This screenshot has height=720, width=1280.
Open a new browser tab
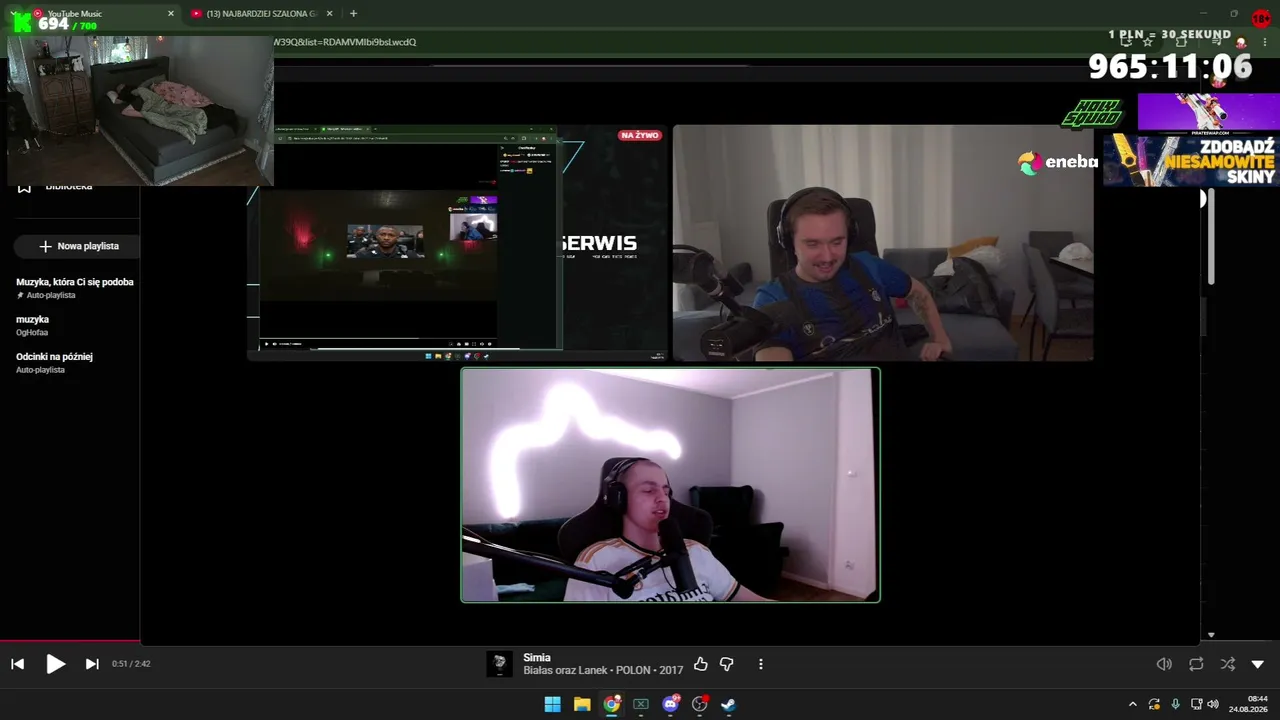(353, 13)
